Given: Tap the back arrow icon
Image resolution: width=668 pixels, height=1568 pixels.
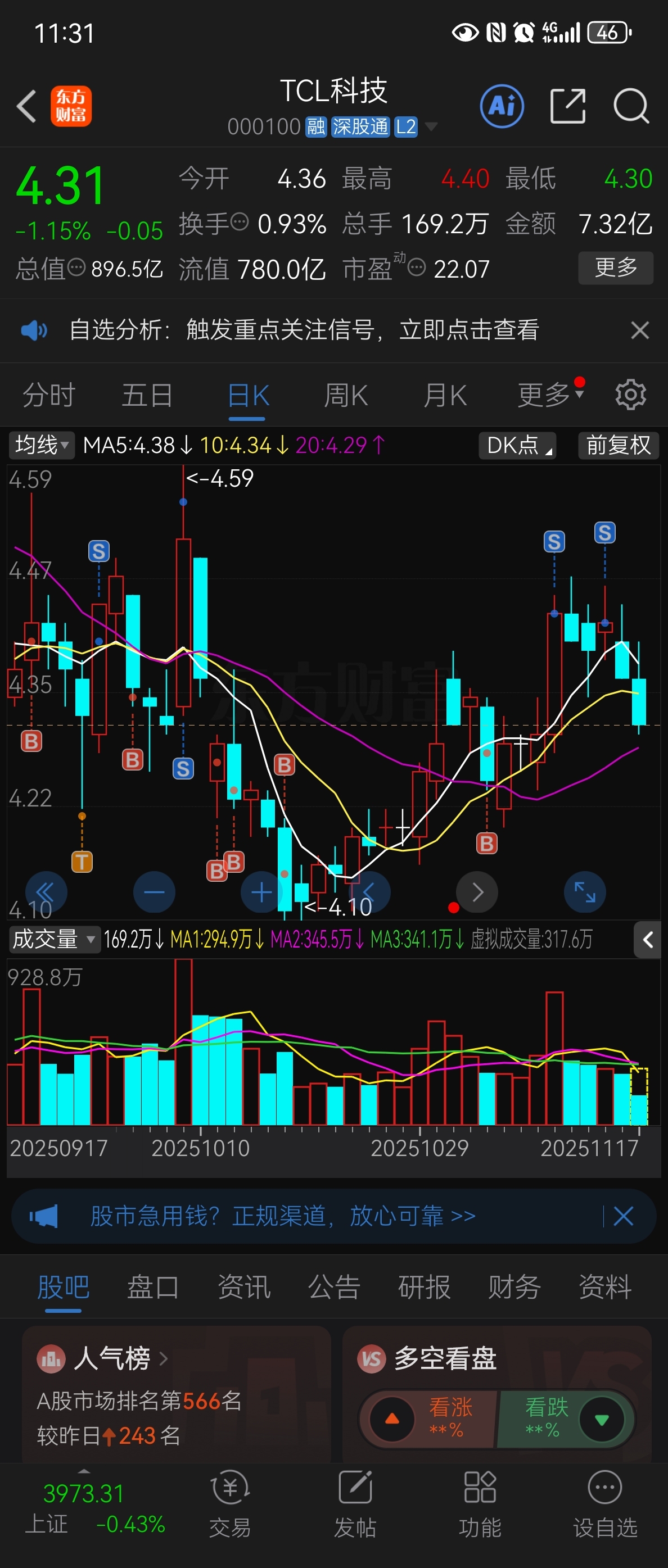Looking at the screenshot, I should click(26, 106).
